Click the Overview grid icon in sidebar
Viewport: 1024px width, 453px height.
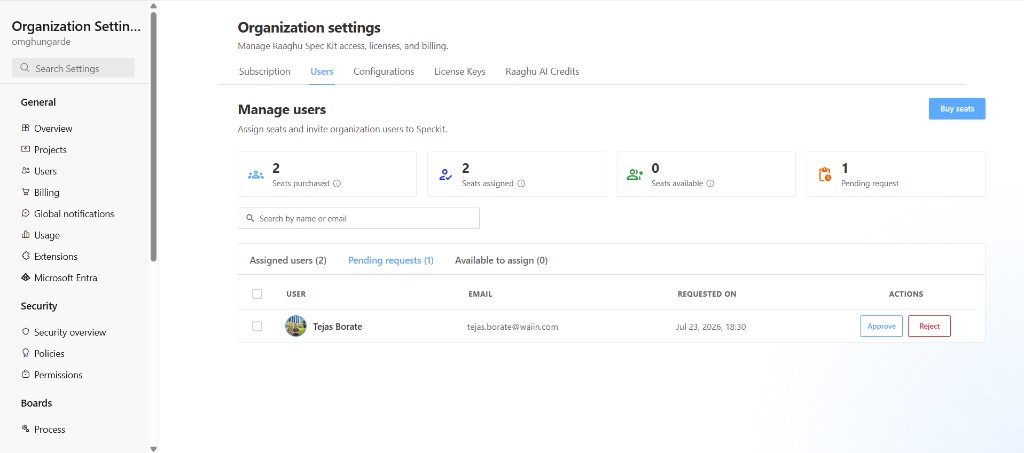click(x=25, y=129)
